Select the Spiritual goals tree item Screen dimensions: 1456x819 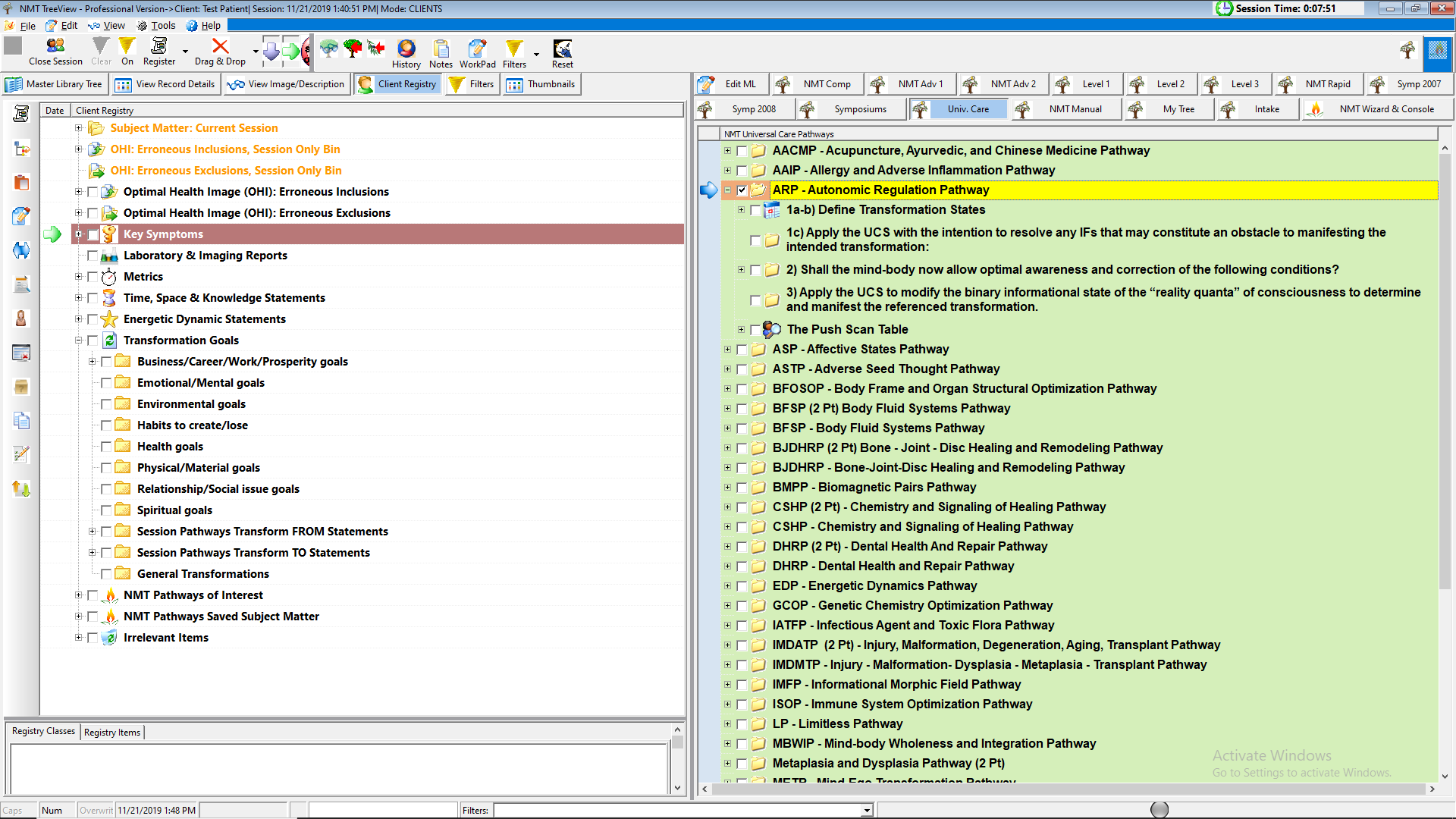click(174, 510)
